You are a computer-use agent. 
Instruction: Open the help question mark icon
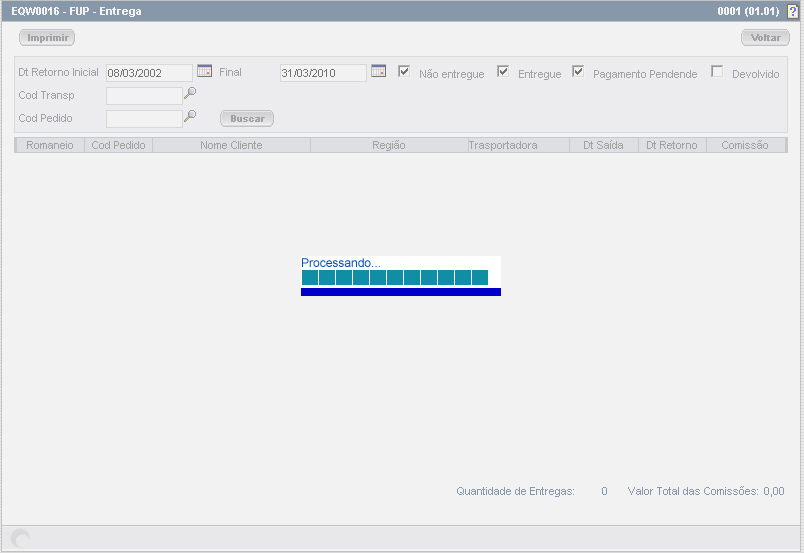[792, 11]
